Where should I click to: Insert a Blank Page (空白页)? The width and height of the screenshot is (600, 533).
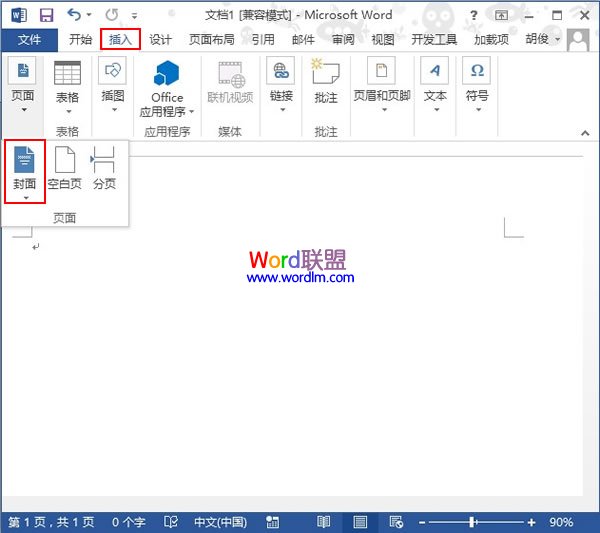pos(64,160)
